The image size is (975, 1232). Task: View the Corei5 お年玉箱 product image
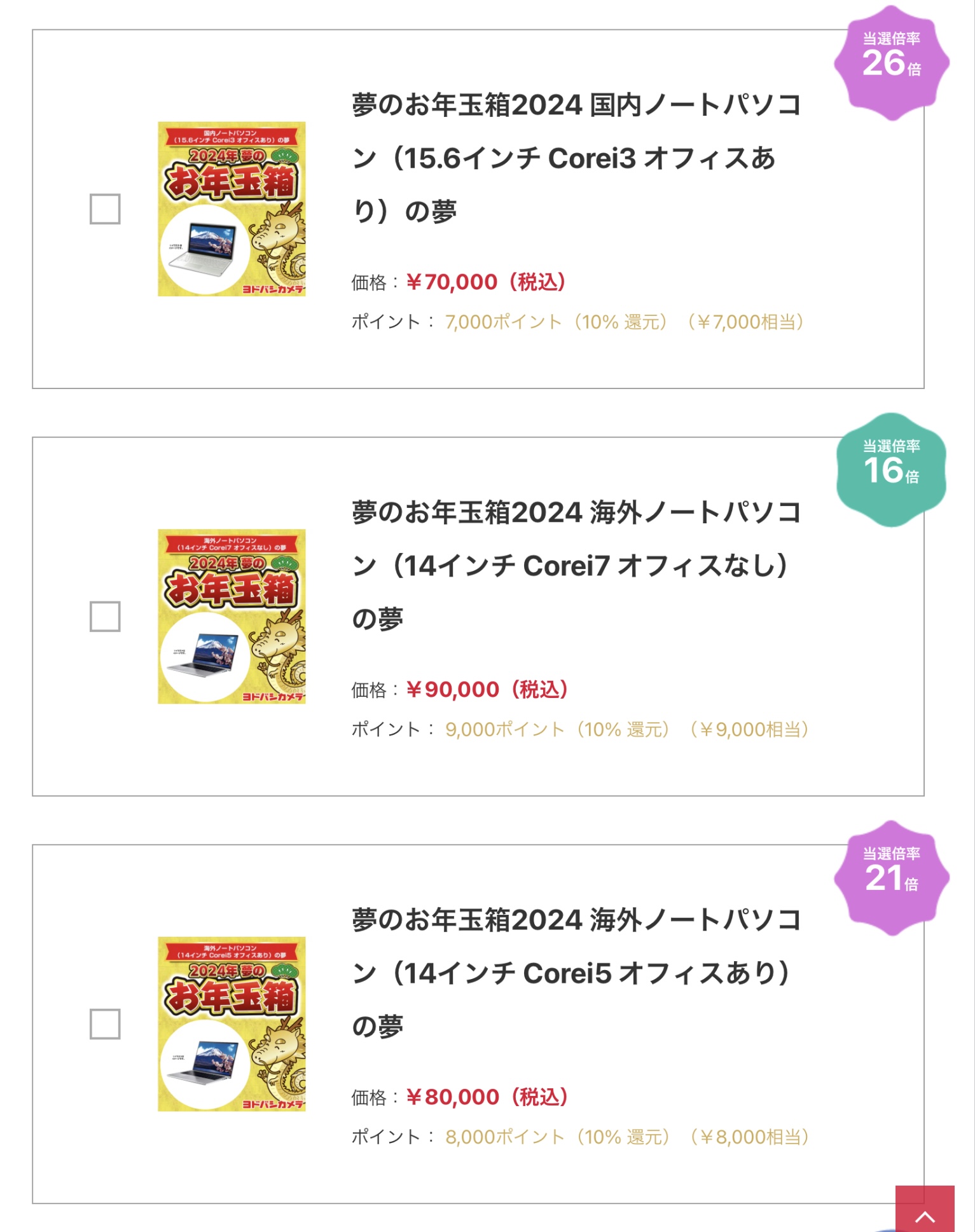pos(232,1024)
